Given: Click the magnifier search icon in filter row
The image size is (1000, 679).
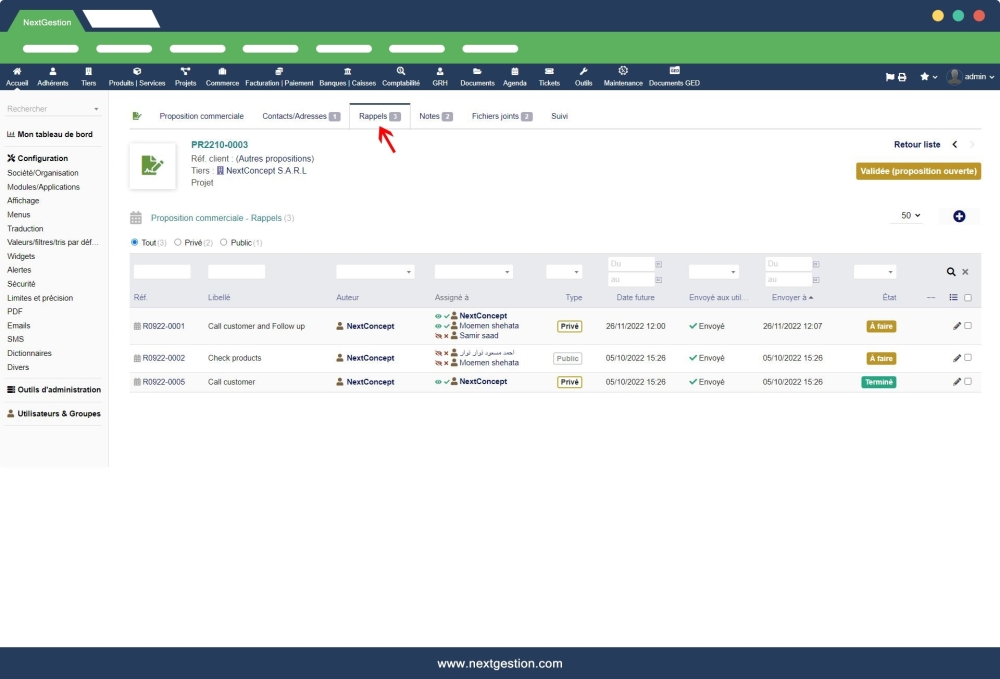Looking at the screenshot, I should (951, 271).
